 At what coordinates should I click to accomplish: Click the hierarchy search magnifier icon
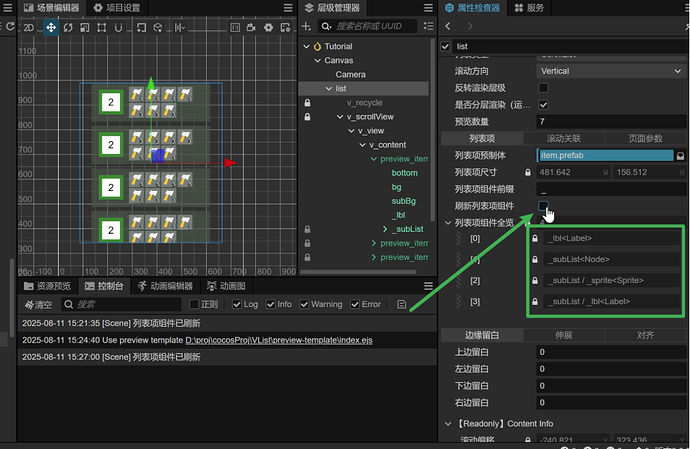click(326, 26)
